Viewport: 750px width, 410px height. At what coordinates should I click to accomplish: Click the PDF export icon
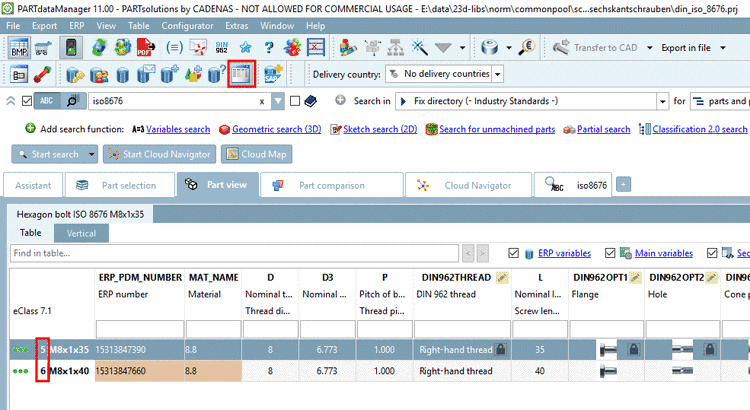(145, 47)
